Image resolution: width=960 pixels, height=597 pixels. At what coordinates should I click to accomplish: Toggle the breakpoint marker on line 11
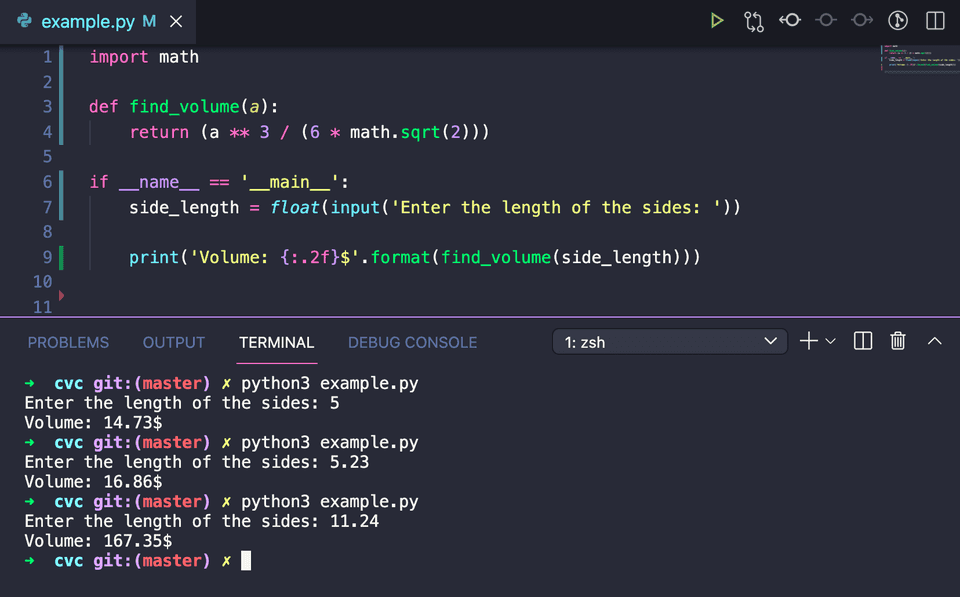pyautogui.click(x=62, y=295)
